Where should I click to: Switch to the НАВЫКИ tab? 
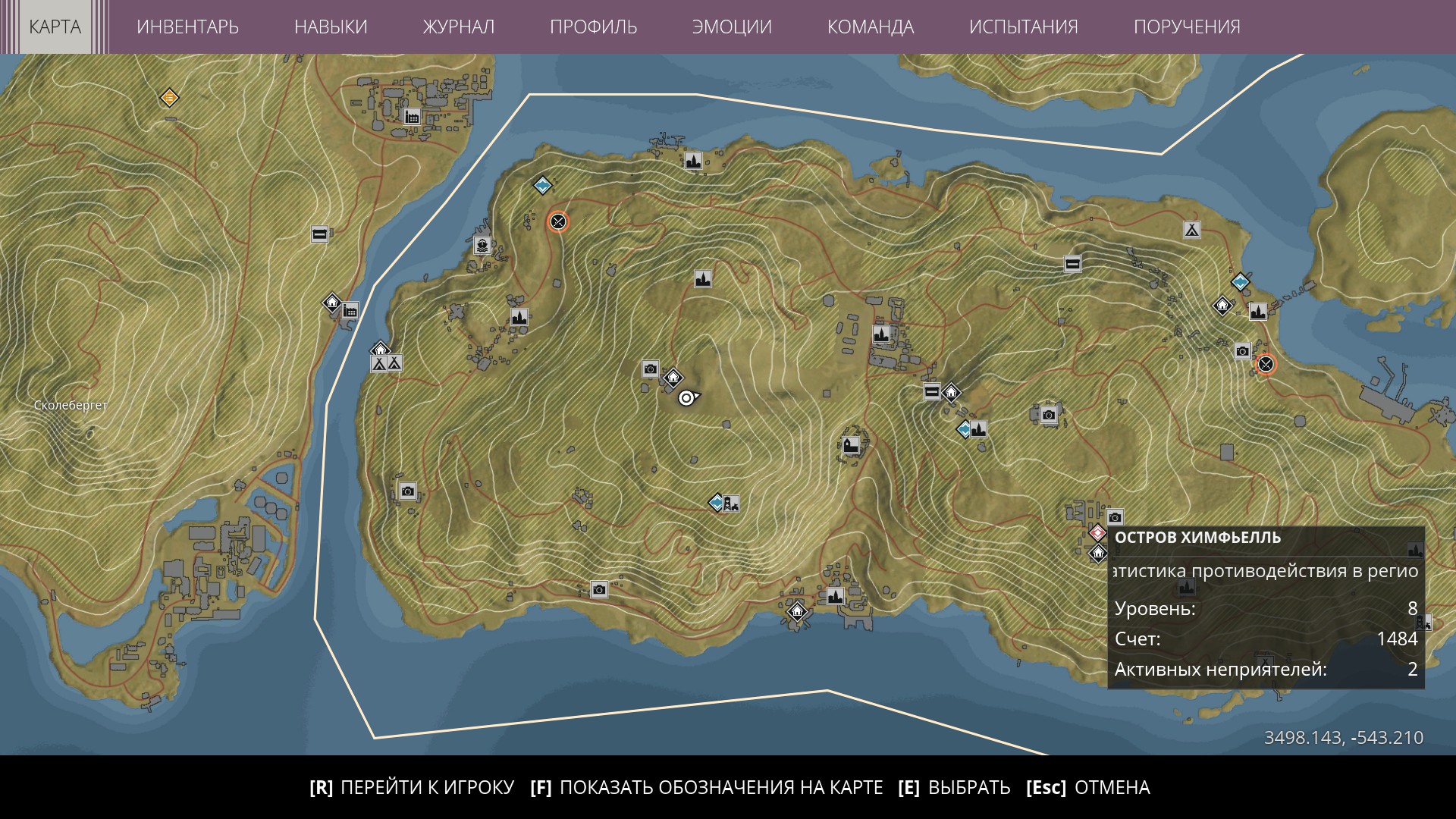[x=331, y=27]
